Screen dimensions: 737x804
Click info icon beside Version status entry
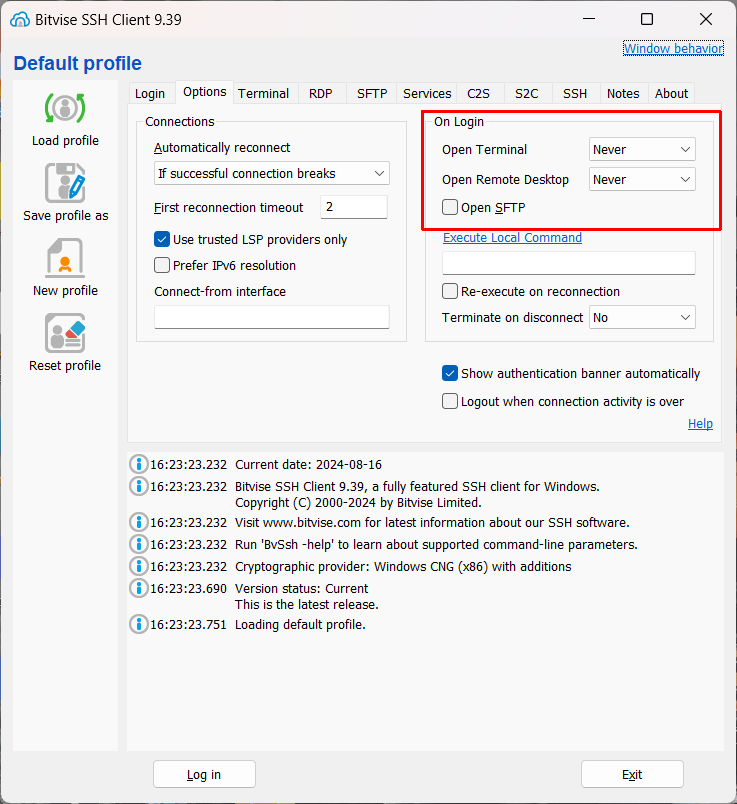(x=138, y=588)
